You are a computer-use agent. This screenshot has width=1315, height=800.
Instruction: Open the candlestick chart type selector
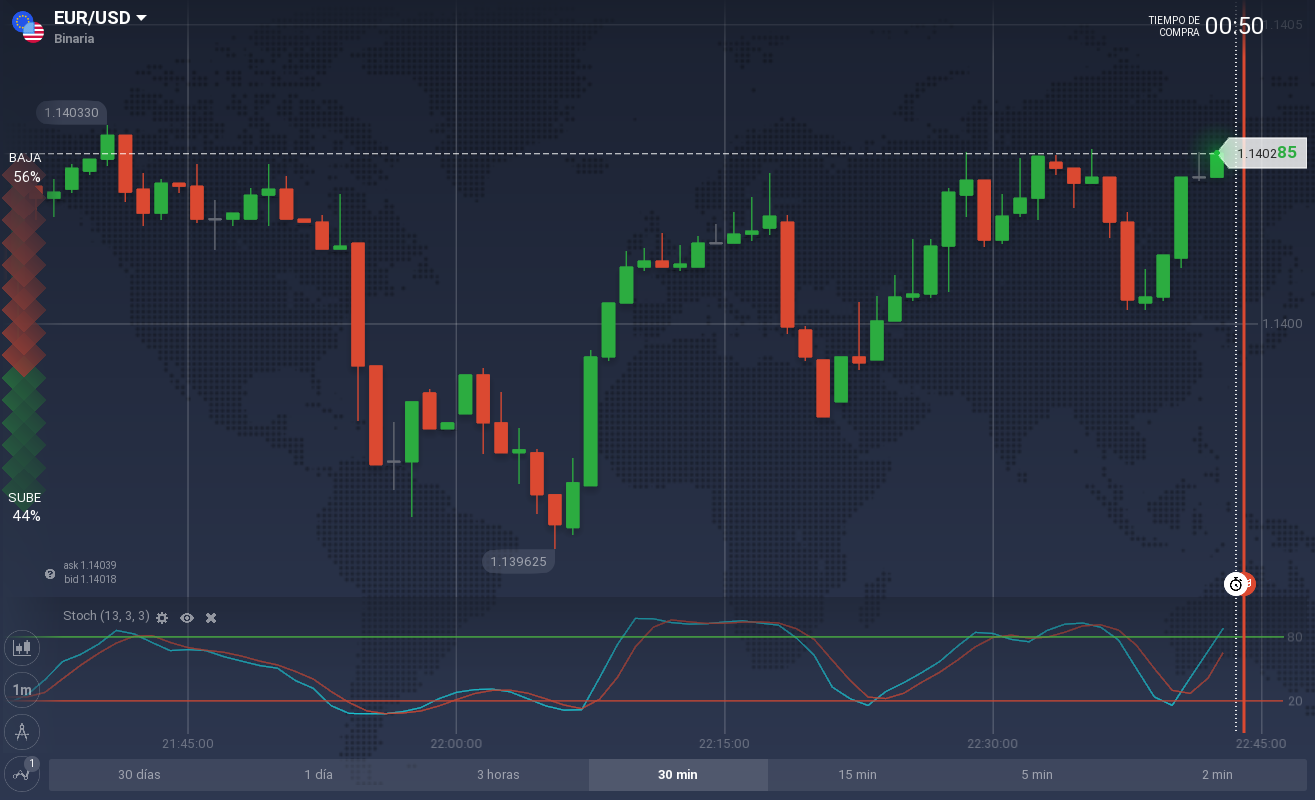tap(21, 647)
